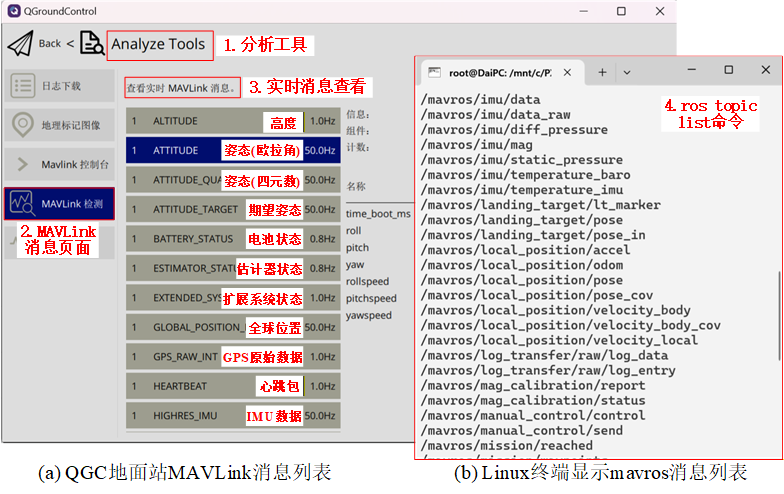The image size is (784, 494).
Task: Click the yaw field name
Action: 355,264
